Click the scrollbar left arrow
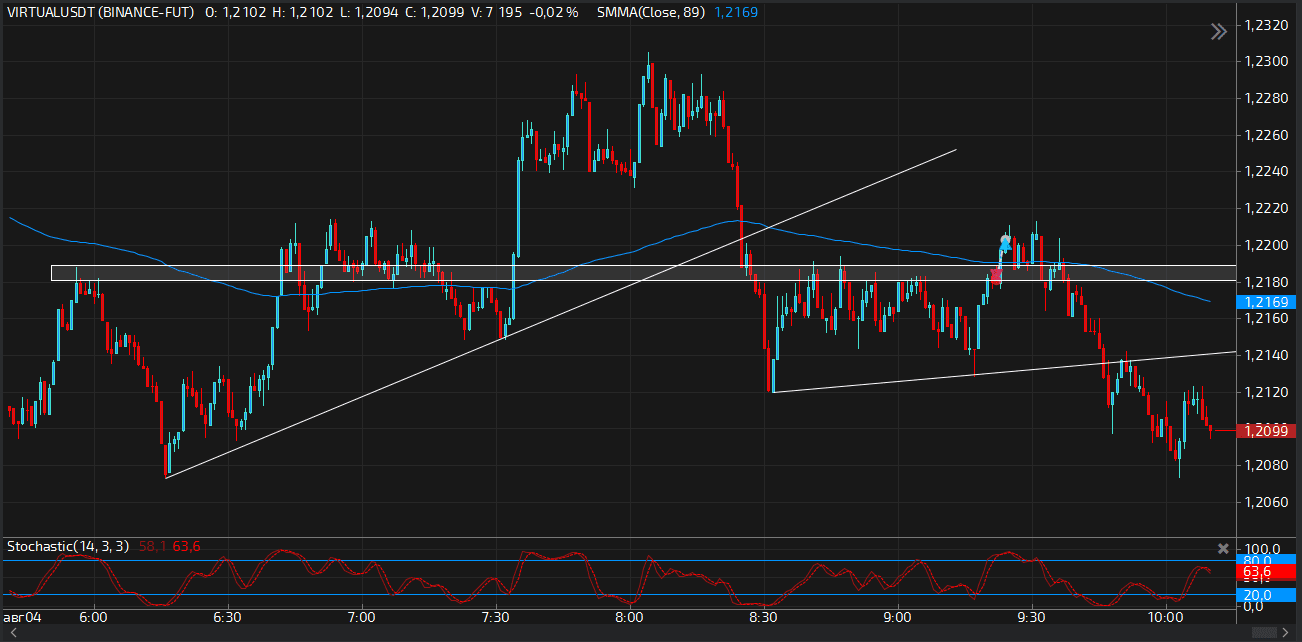The image size is (1302, 642). click(11, 633)
